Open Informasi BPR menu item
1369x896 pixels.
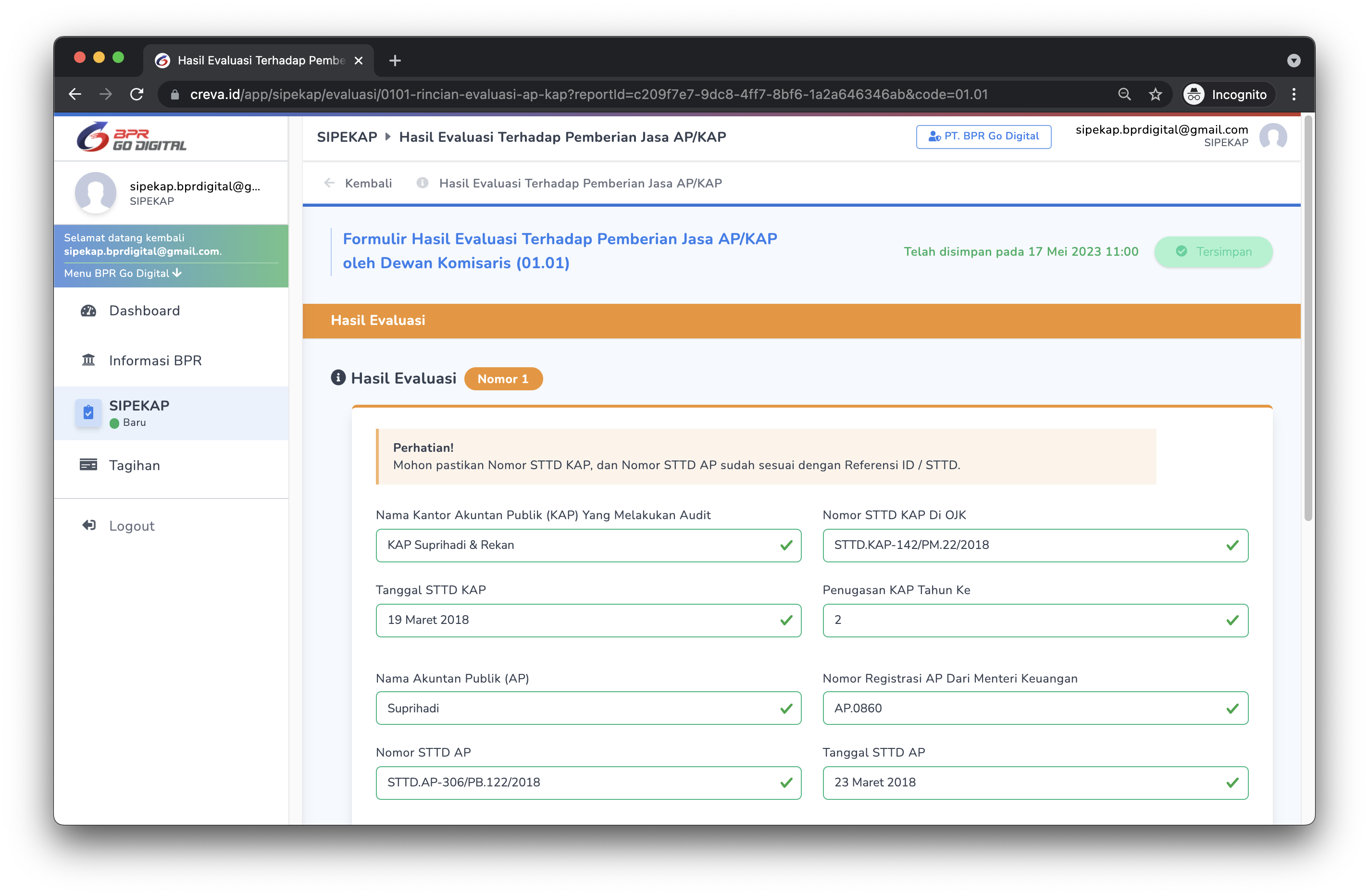[171, 361]
